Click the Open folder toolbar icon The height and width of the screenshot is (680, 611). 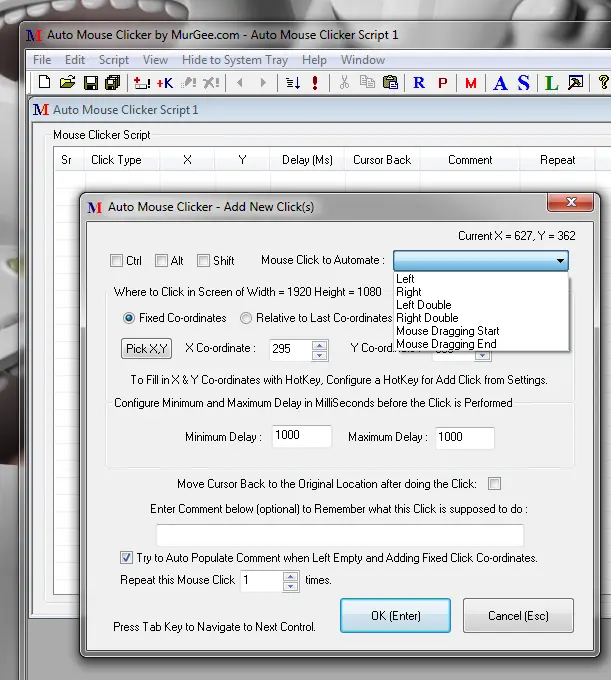pyautogui.click(x=67, y=83)
